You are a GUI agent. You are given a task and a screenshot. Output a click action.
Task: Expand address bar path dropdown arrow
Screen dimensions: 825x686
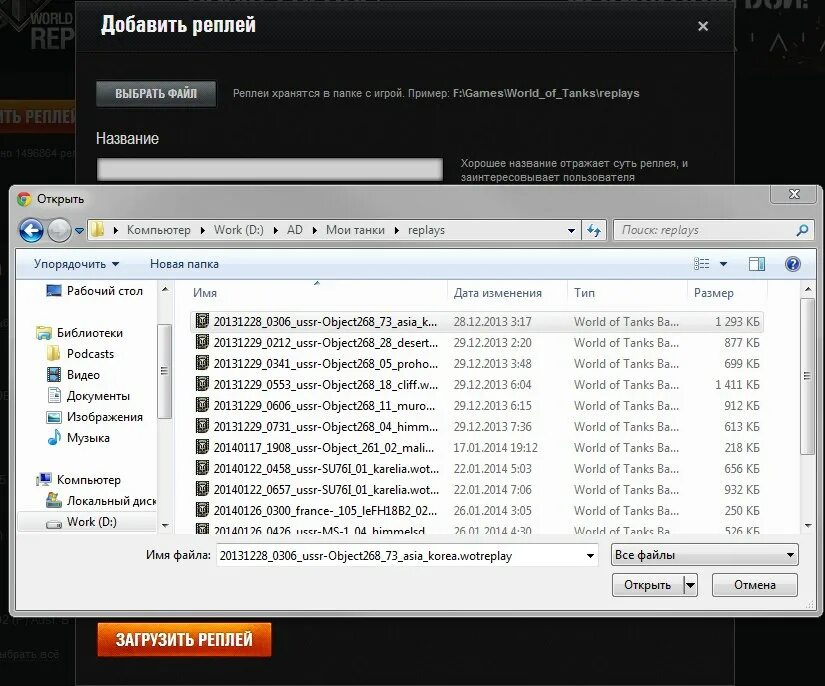pyautogui.click(x=571, y=230)
